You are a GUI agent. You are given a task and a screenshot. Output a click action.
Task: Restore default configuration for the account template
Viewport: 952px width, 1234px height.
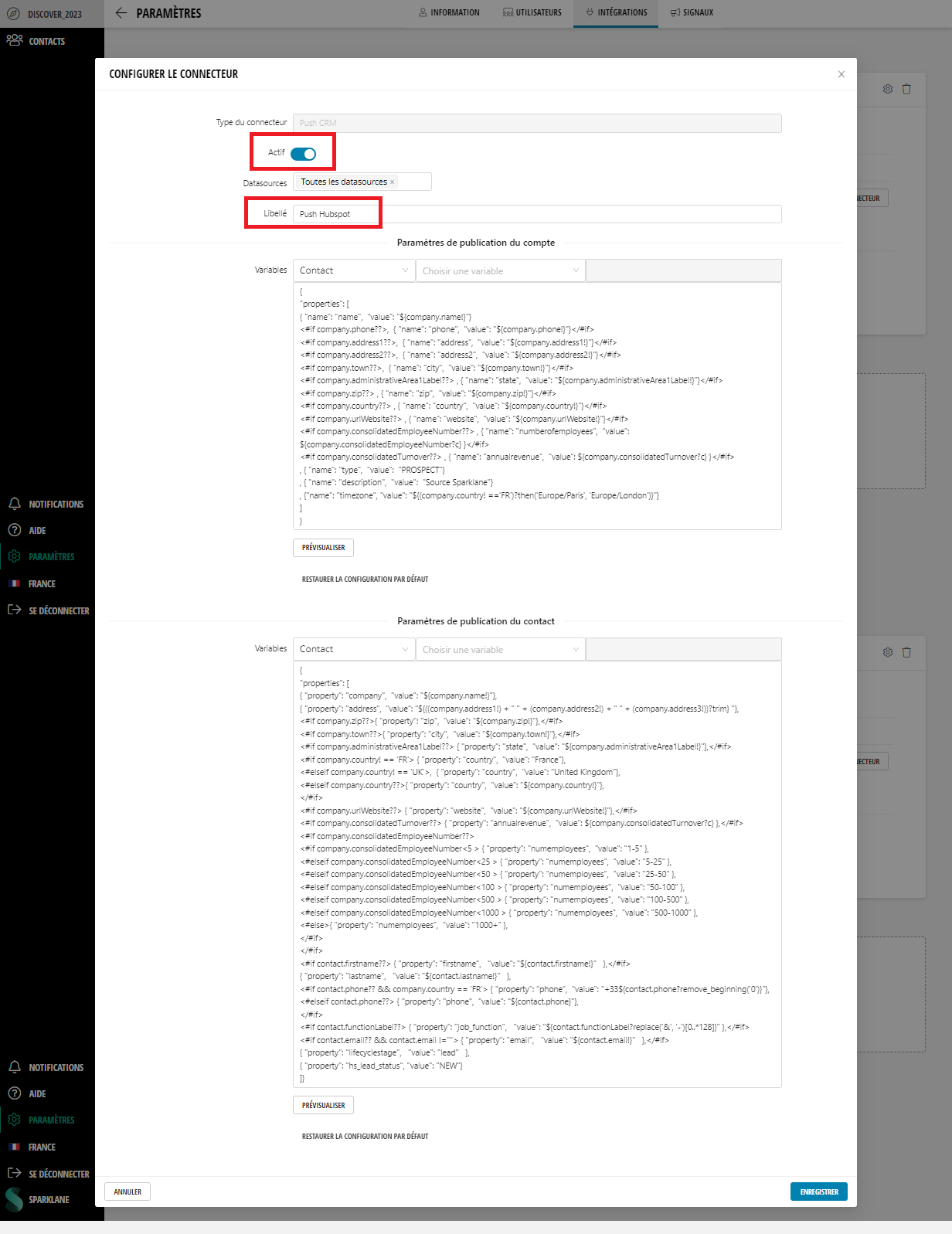[365, 579]
